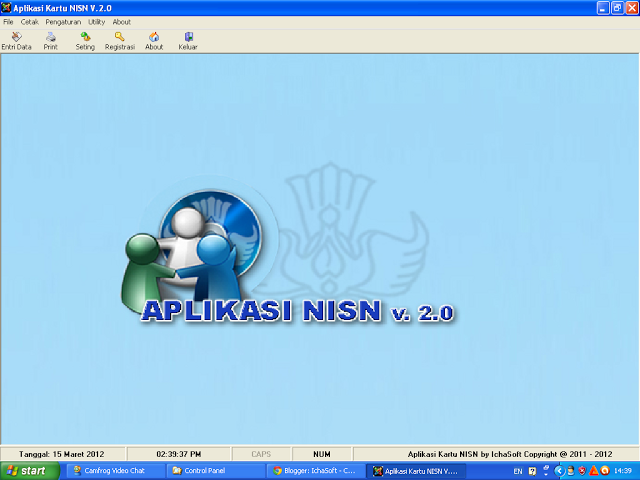Click 'Tanggal: 15 Maret 2012' status entry
This screenshot has width=640, height=480.
[62, 454]
